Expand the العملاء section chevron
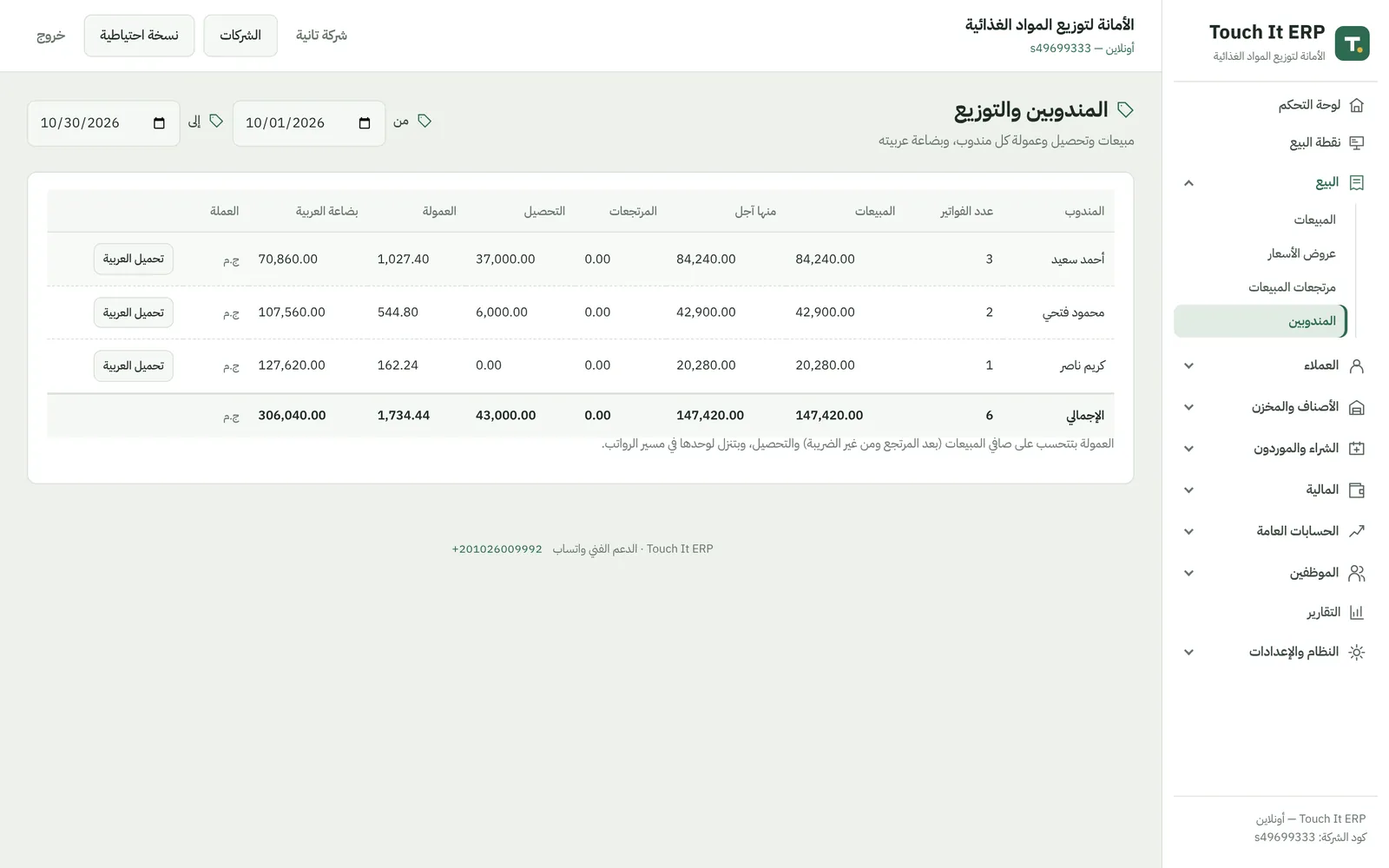 click(1189, 365)
